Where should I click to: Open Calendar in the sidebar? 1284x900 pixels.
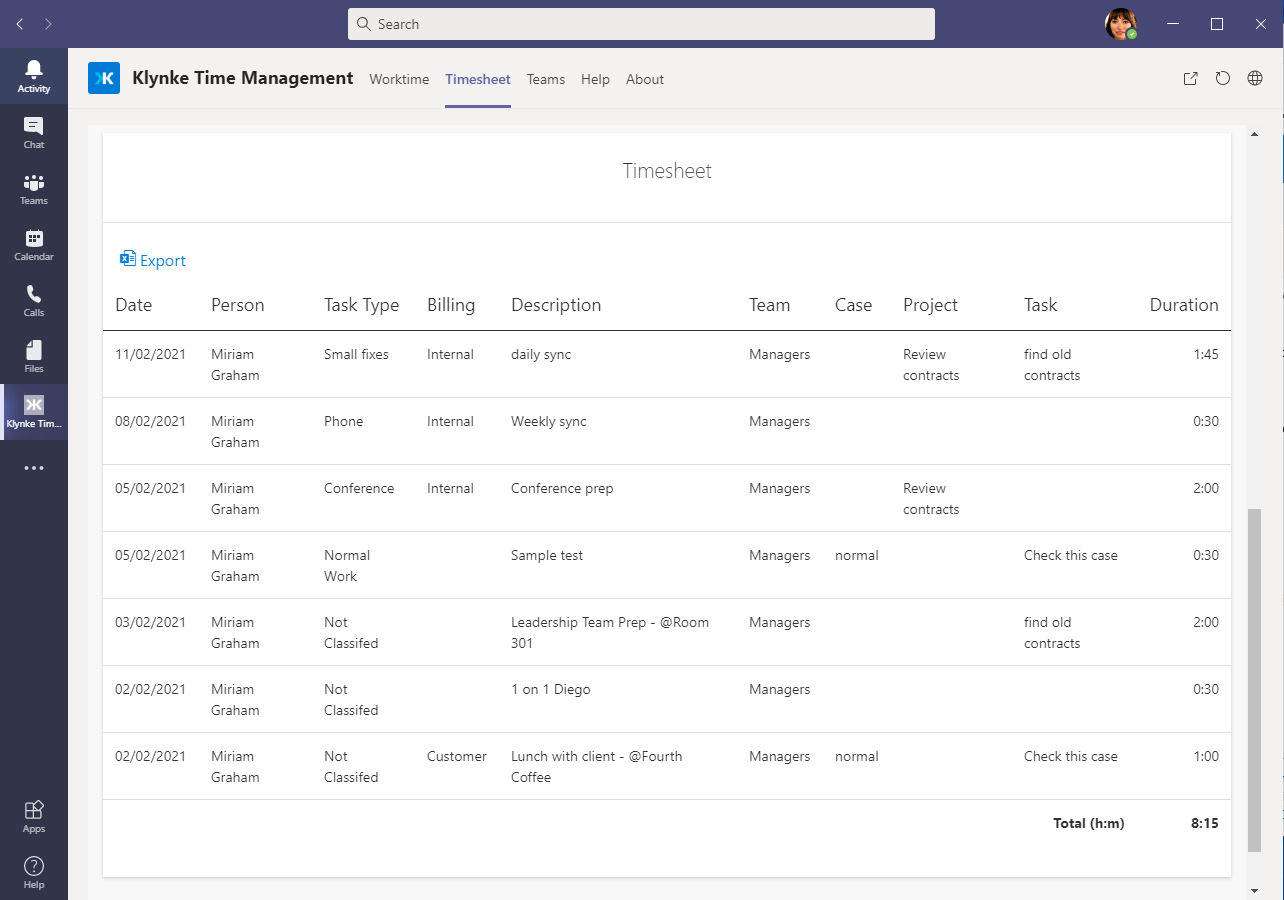point(34,244)
